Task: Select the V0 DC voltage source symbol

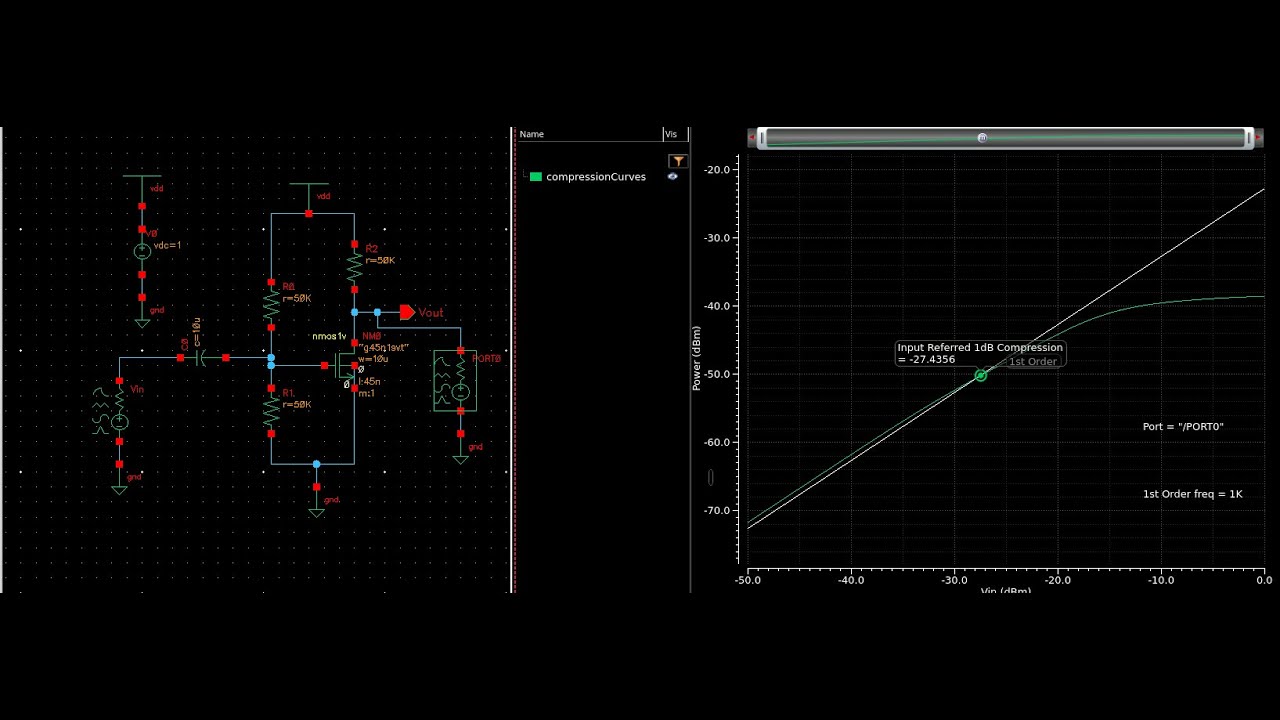Action: point(142,251)
